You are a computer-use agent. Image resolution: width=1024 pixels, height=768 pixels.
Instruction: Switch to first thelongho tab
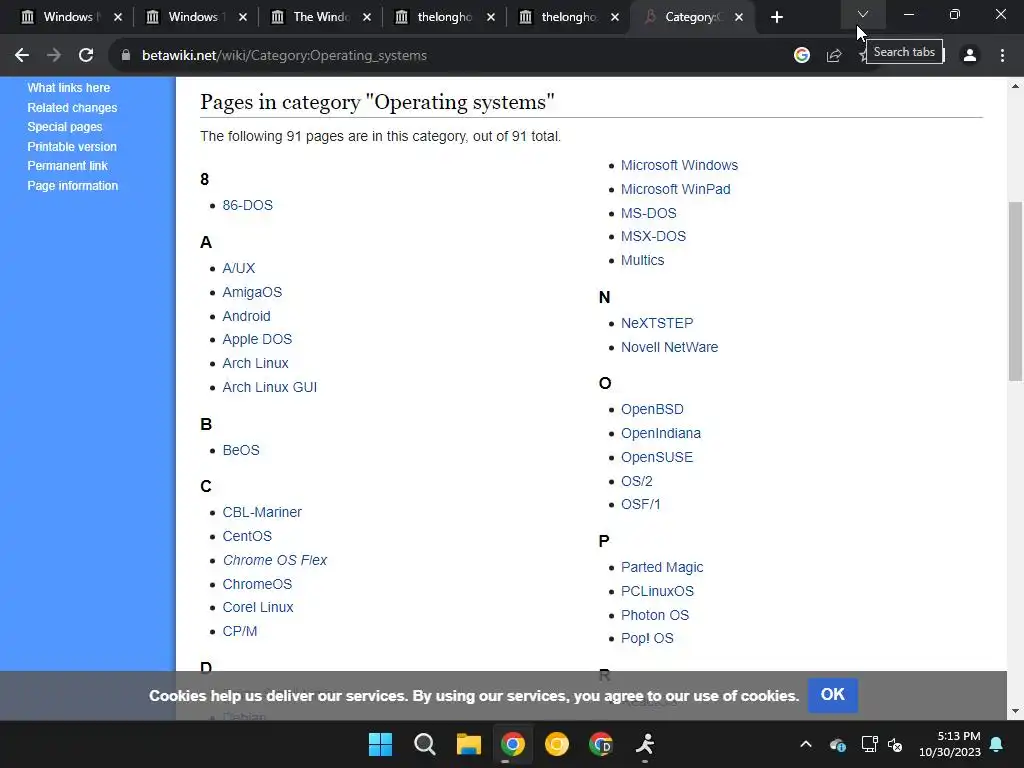click(x=444, y=17)
